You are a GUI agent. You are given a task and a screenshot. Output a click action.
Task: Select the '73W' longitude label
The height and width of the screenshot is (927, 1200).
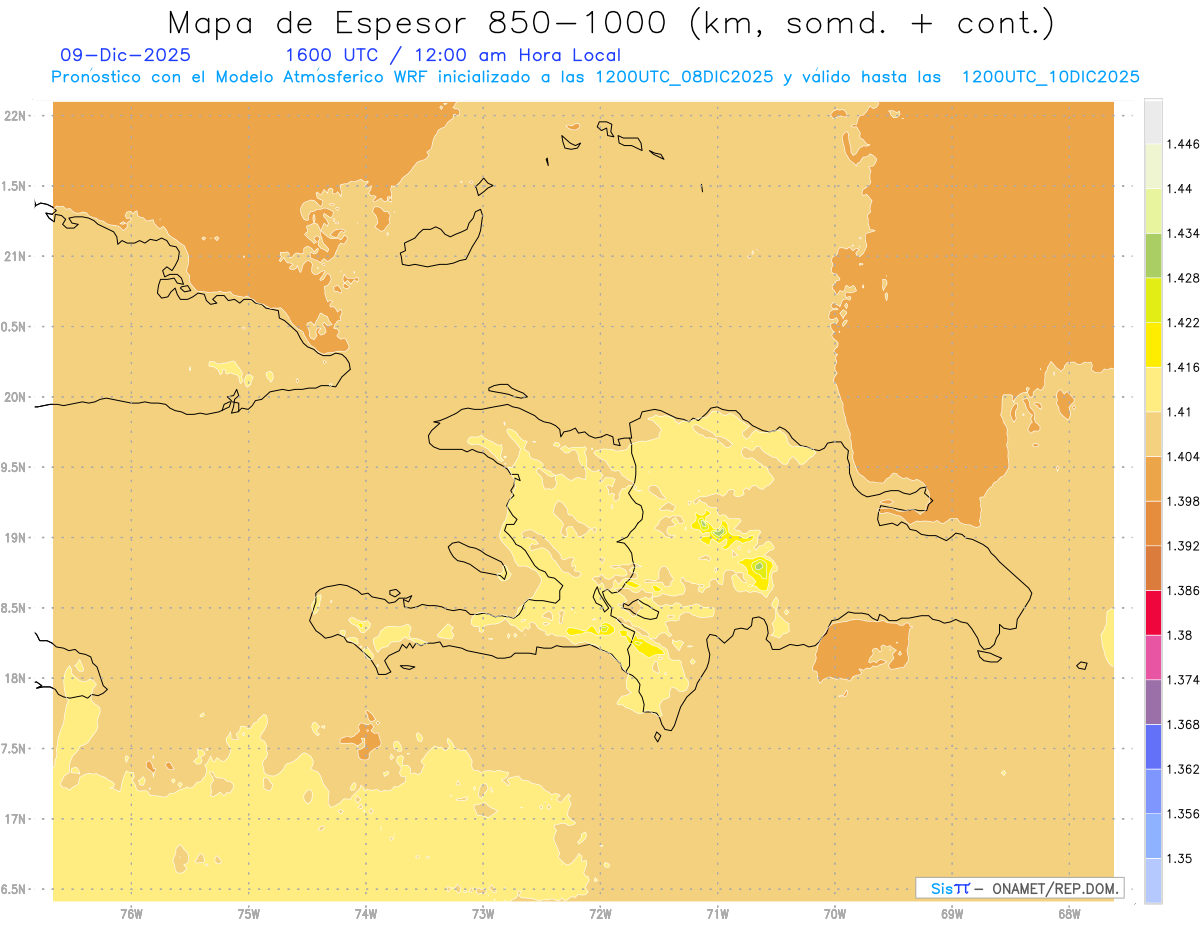(483, 914)
